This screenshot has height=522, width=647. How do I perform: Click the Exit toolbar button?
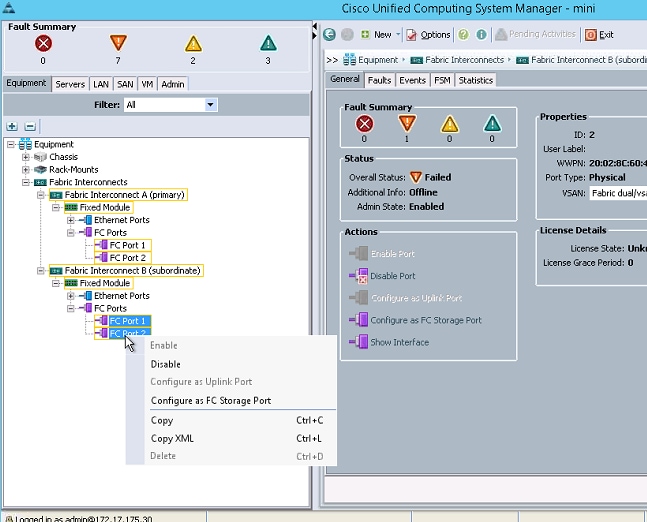pyautogui.click(x=600, y=35)
